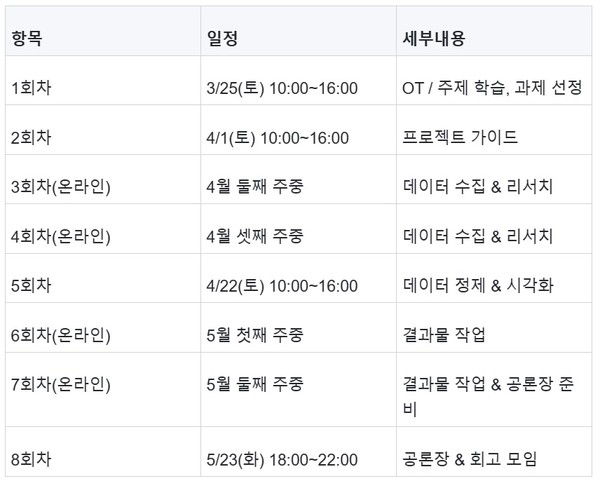
Task: Click the 5월 첫째 주중 cell
Action: tap(254, 335)
